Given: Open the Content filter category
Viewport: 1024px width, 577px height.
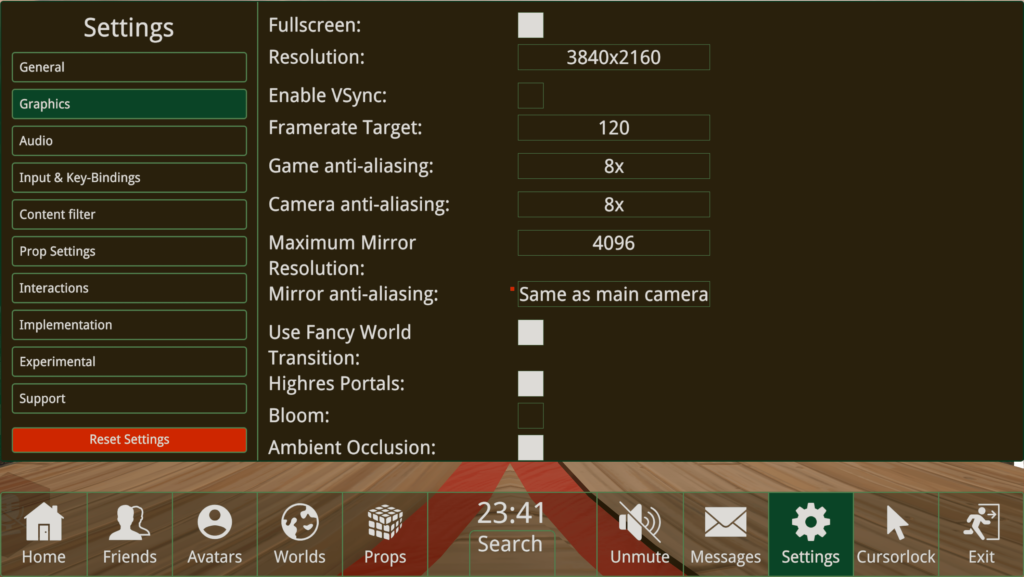Looking at the screenshot, I should pos(129,214).
